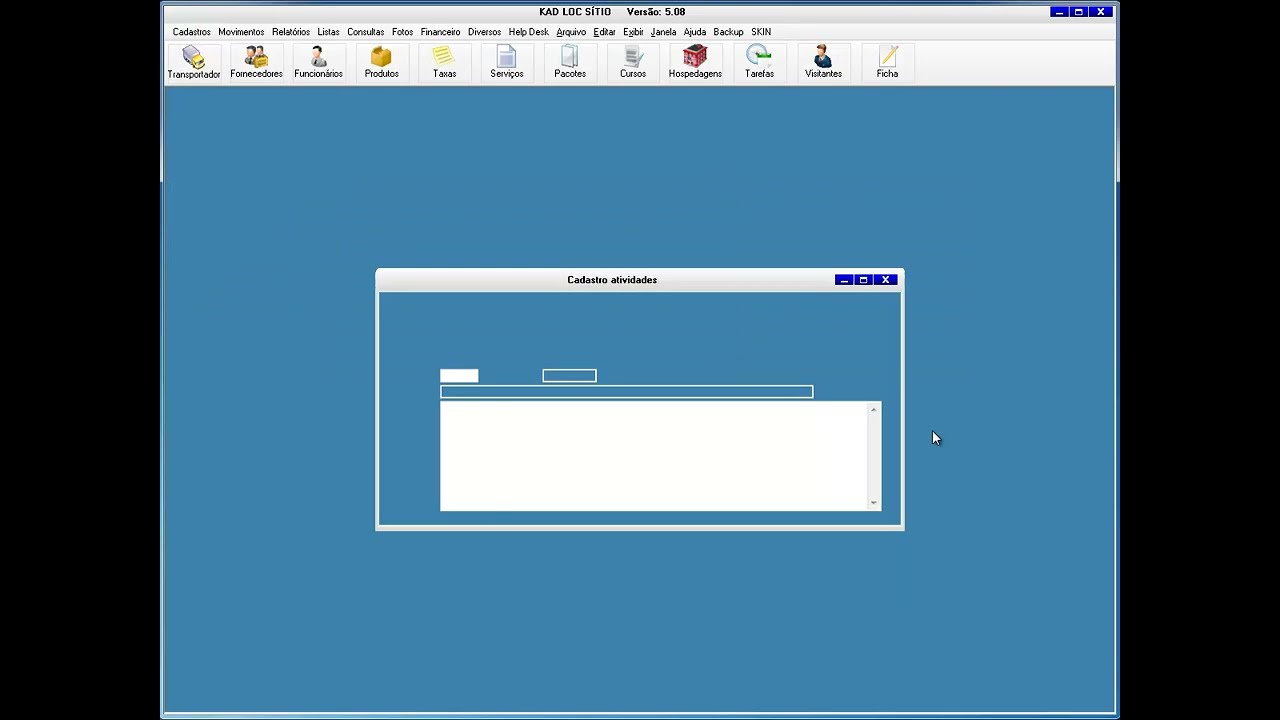The image size is (1280, 720).
Task: Open the Ficha toolbar icon
Action: click(x=887, y=62)
